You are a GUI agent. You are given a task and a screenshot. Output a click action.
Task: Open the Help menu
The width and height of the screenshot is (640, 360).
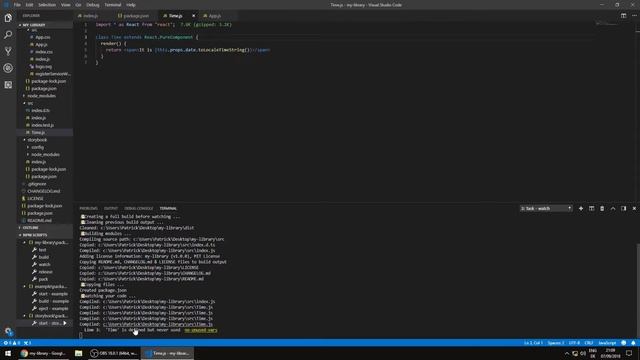[x=131, y=5]
